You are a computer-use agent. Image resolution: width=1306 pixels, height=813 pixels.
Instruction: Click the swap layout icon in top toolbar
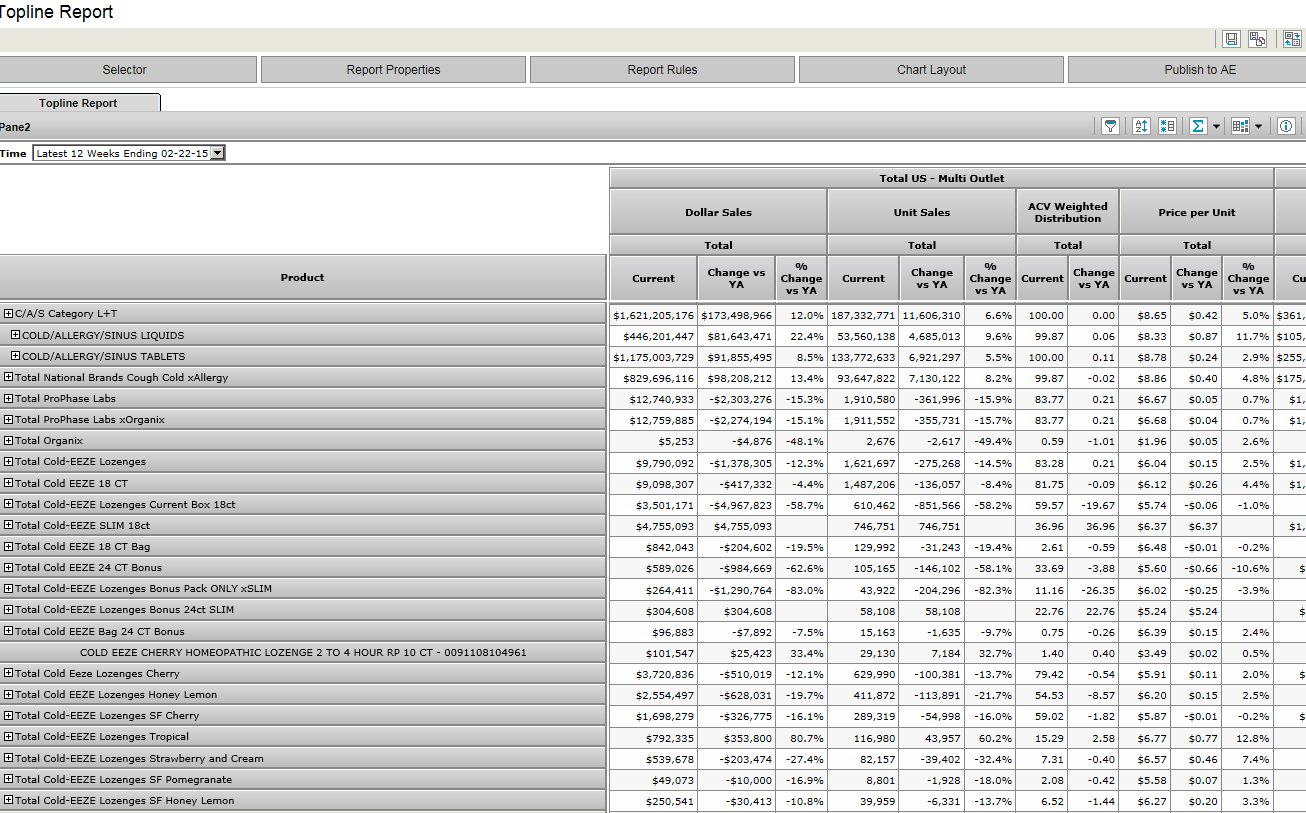[x=1292, y=39]
